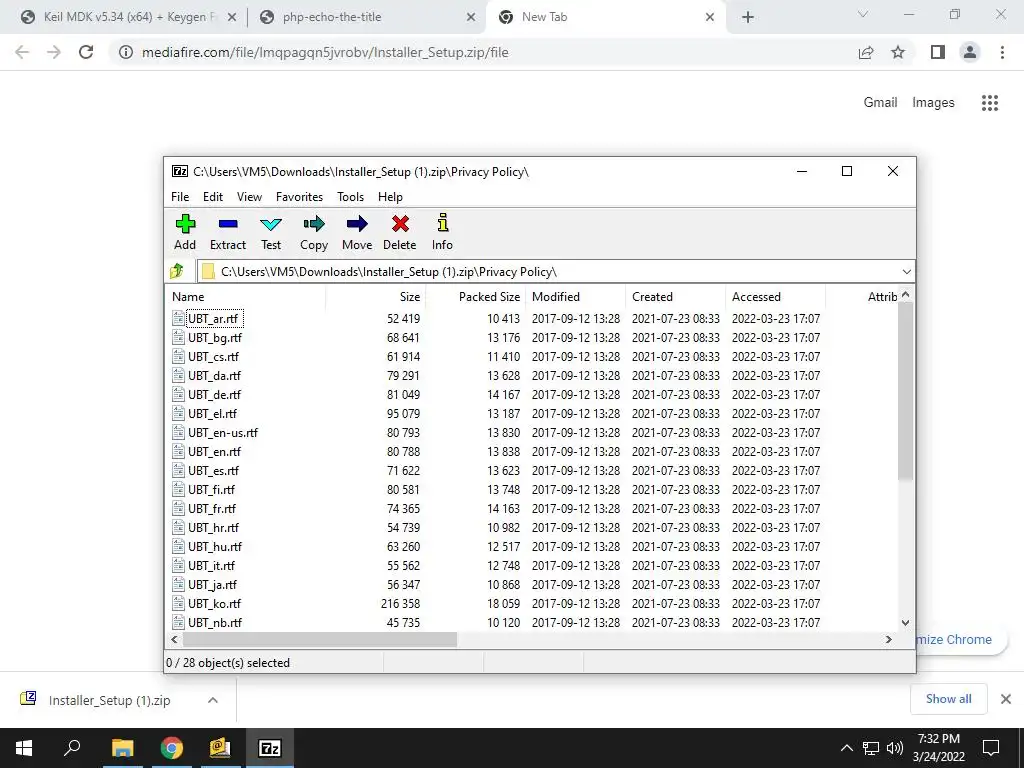Click the Move toolbar icon
Image resolution: width=1024 pixels, height=768 pixels.
tap(357, 224)
